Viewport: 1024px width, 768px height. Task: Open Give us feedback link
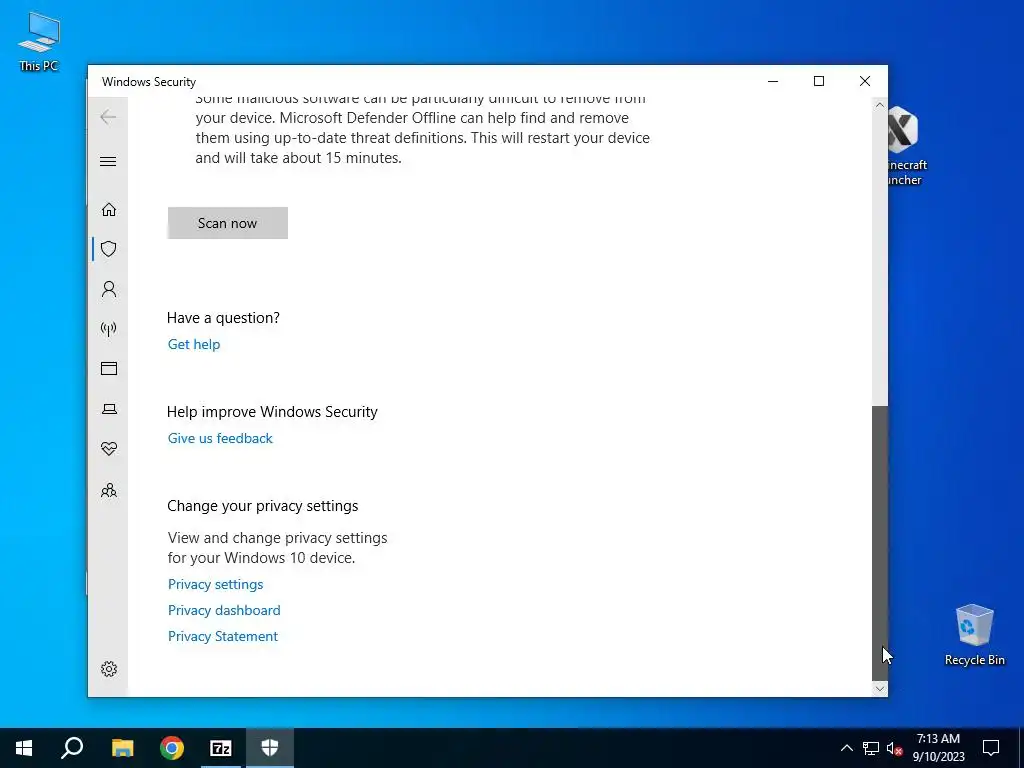(x=220, y=438)
